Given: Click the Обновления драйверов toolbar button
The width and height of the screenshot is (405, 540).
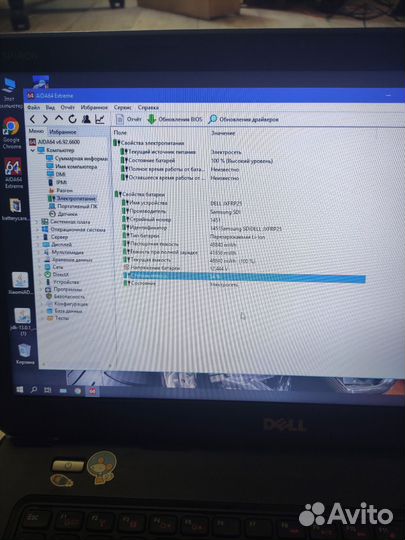Looking at the screenshot, I should [244, 120].
